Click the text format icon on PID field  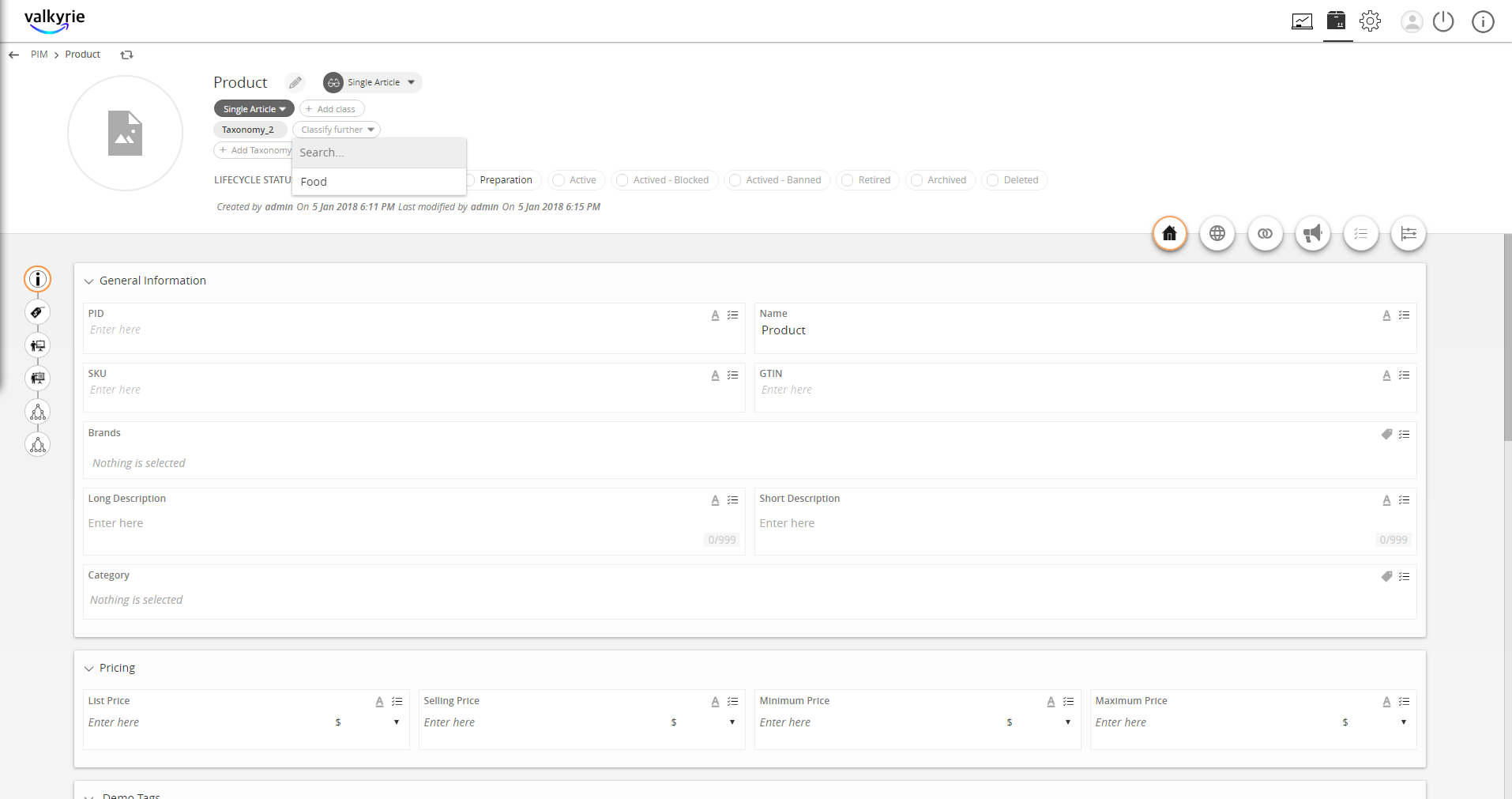pos(715,315)
